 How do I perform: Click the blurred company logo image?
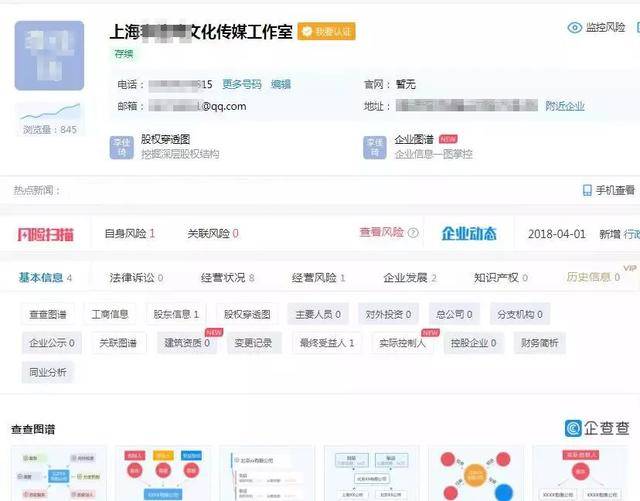point(49,56)
